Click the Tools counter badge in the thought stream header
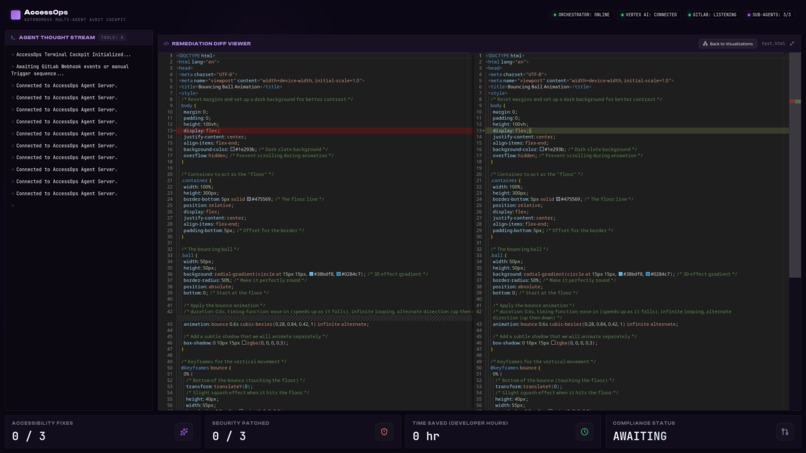806x453 pixels. click(x=112, y=38)
